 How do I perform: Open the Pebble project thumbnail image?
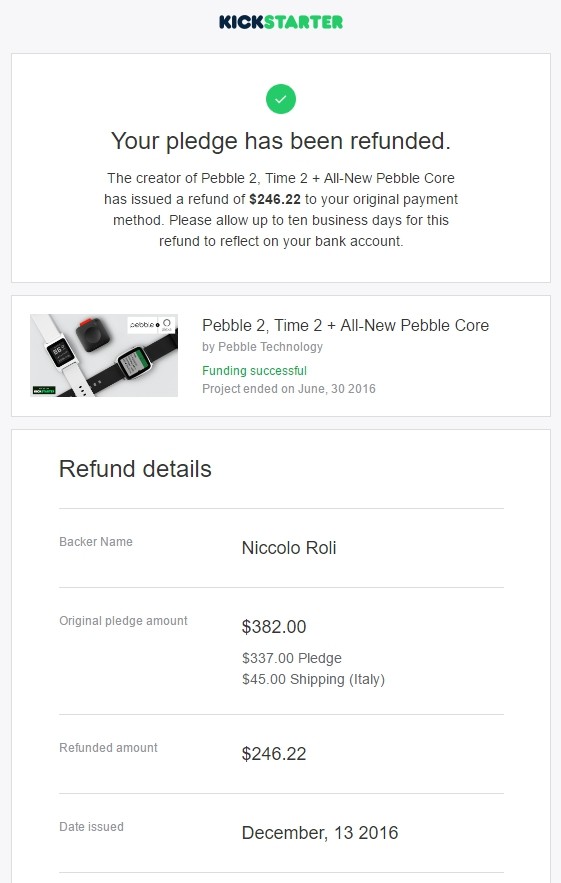pos(104,355)
